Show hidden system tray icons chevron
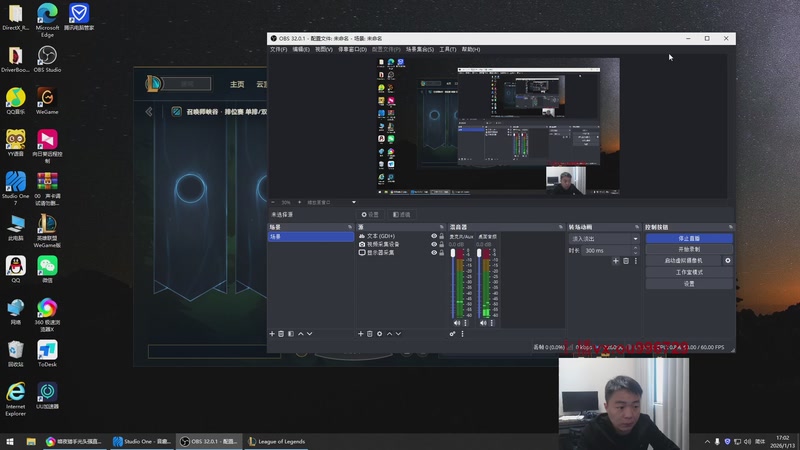 707,442
